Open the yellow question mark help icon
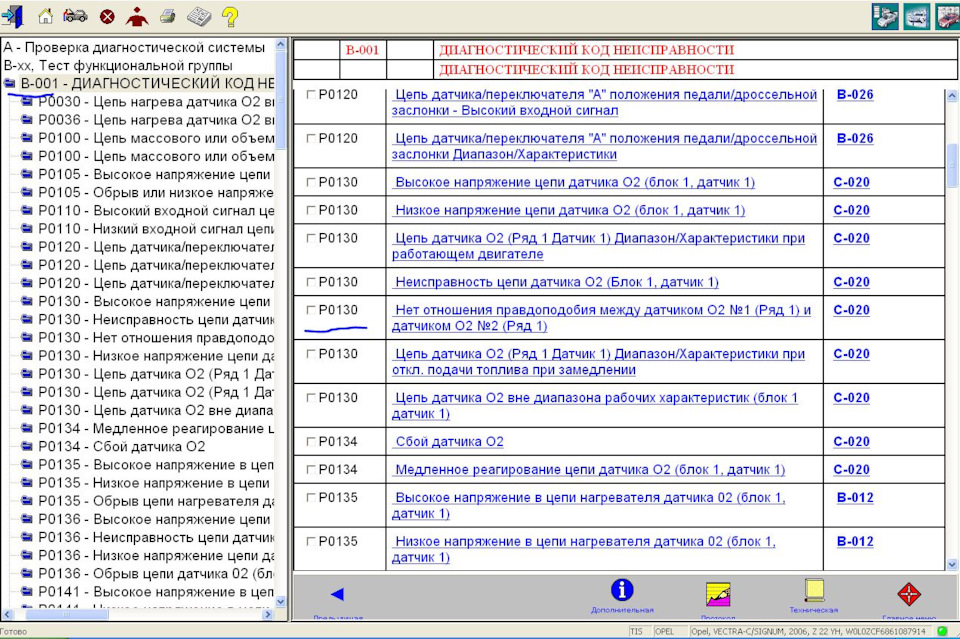This screenshot has height=639, width=960. pos(230,16)
